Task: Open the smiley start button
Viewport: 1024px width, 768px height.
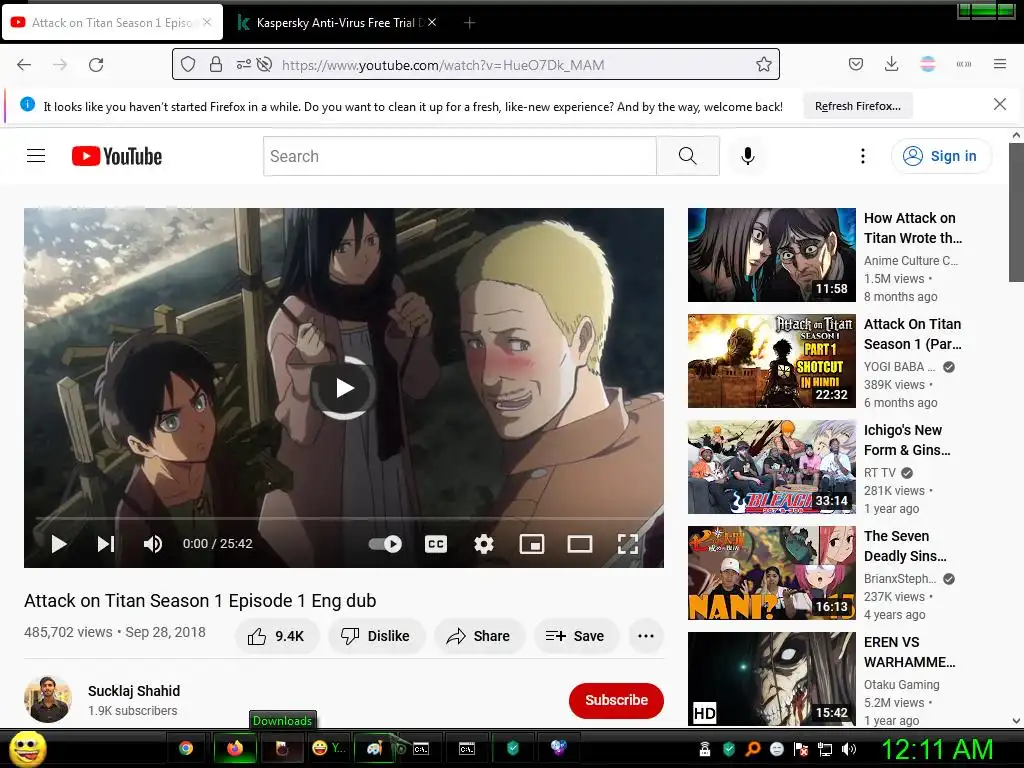Action: 27,749
